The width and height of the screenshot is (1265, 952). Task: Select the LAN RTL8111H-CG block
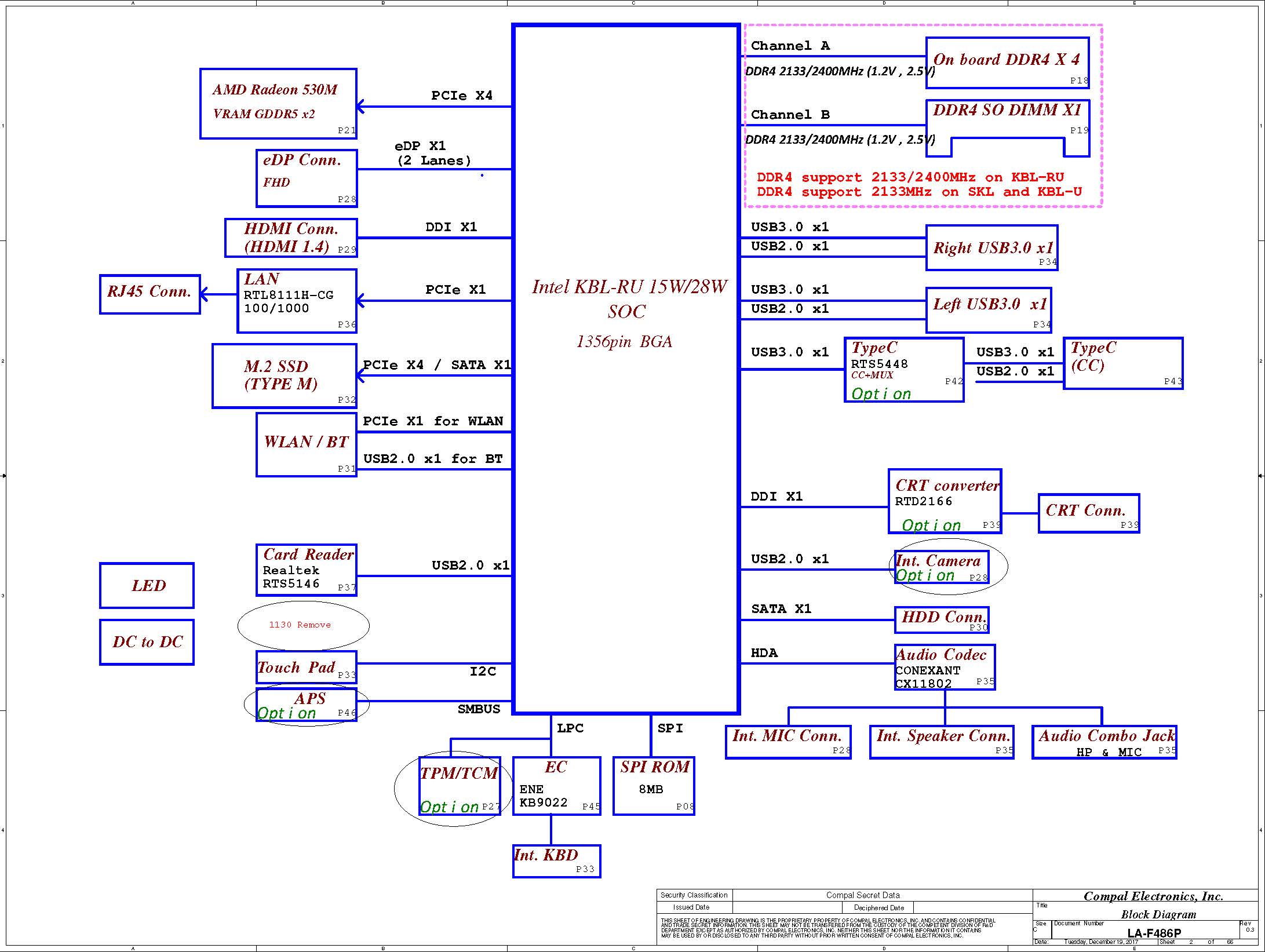(297, 301)
